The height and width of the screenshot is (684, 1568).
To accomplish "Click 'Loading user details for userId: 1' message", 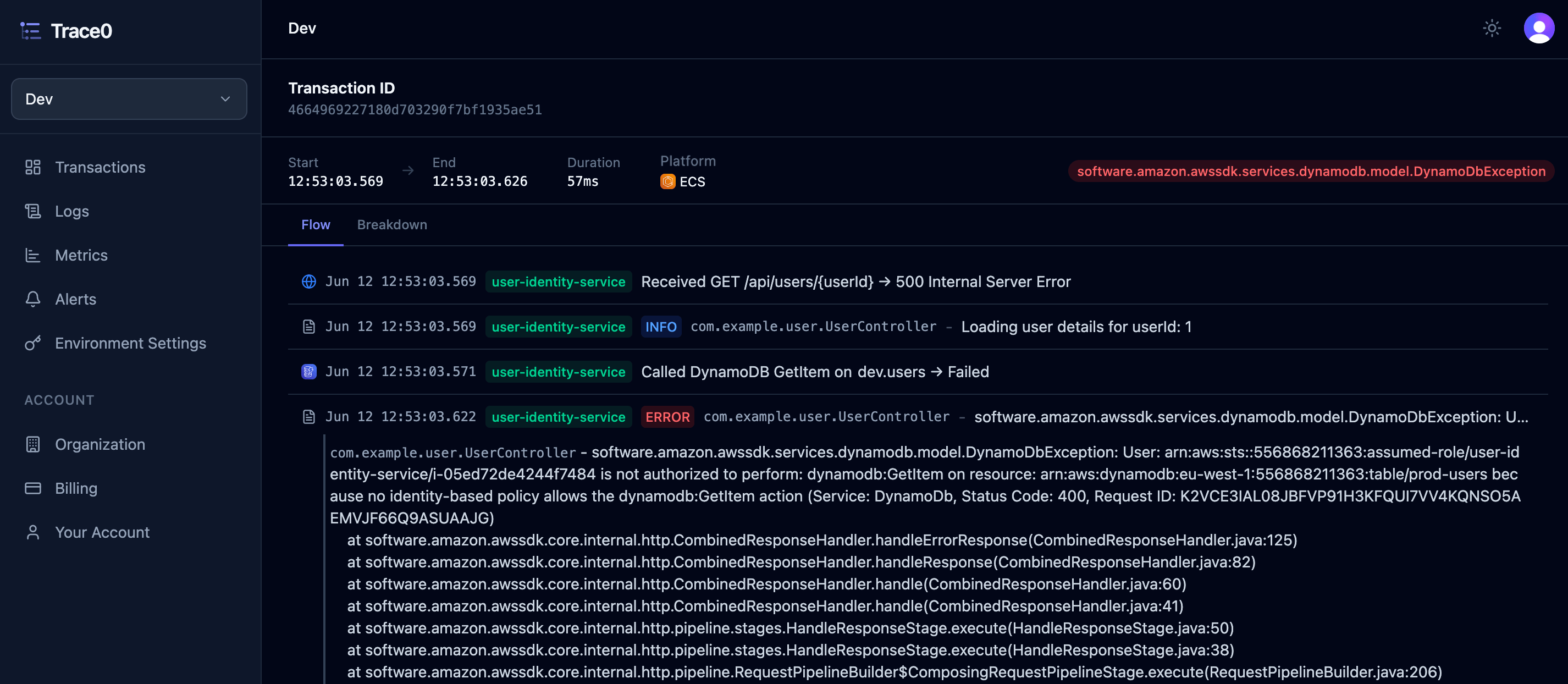I will [x=1076, y=327].
